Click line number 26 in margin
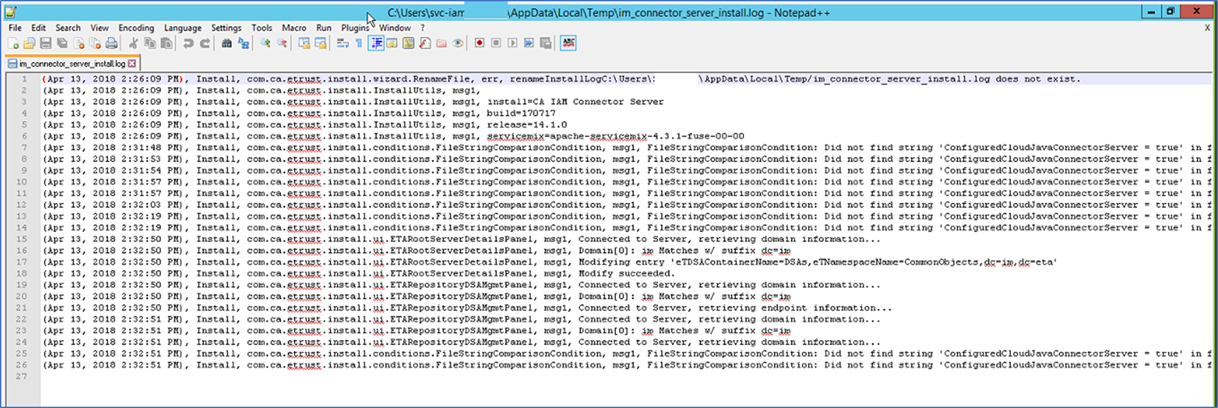The width and height of the screenshot is (1218, 408). [x=20, y=365]
